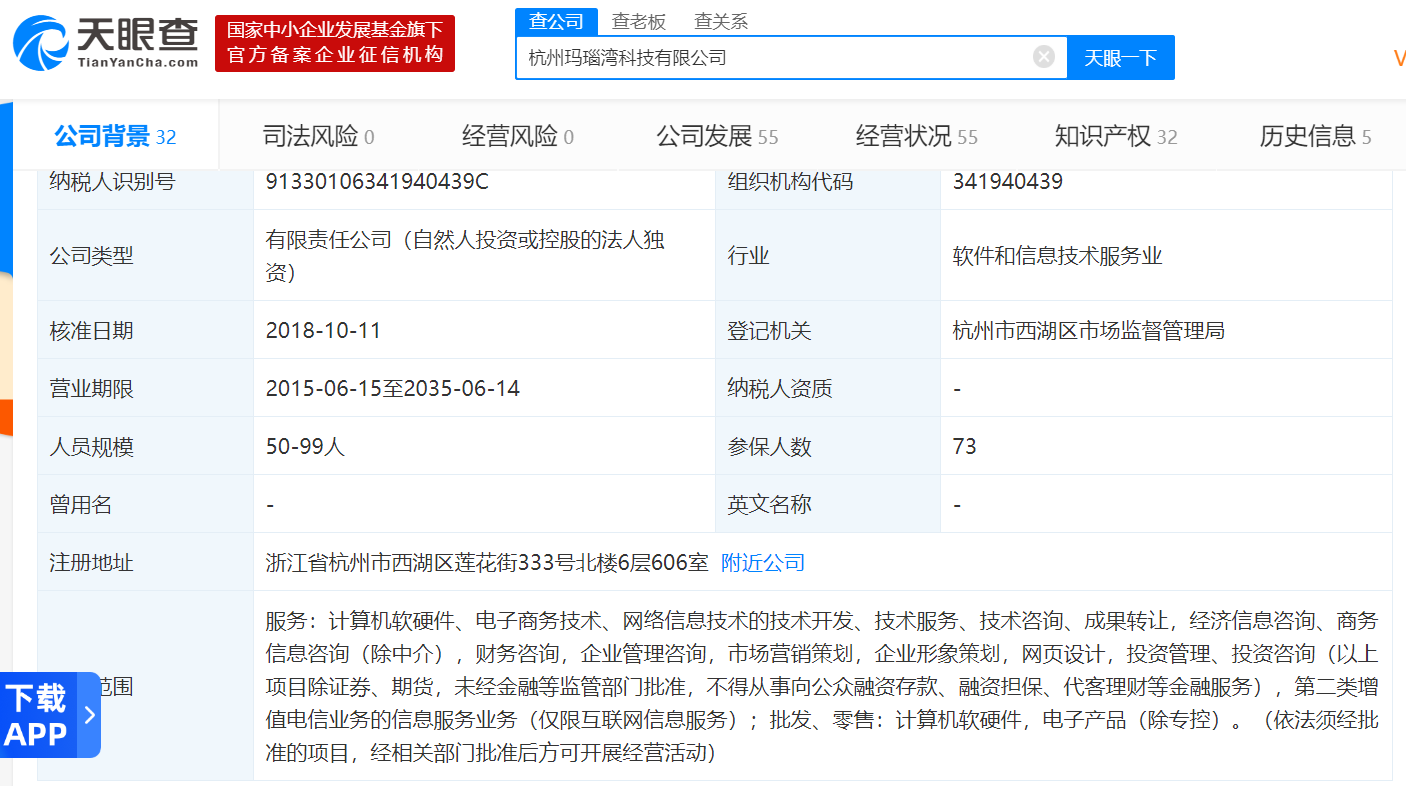
Task: Select company type value 有限责任公司
Action: pos(465,256)
